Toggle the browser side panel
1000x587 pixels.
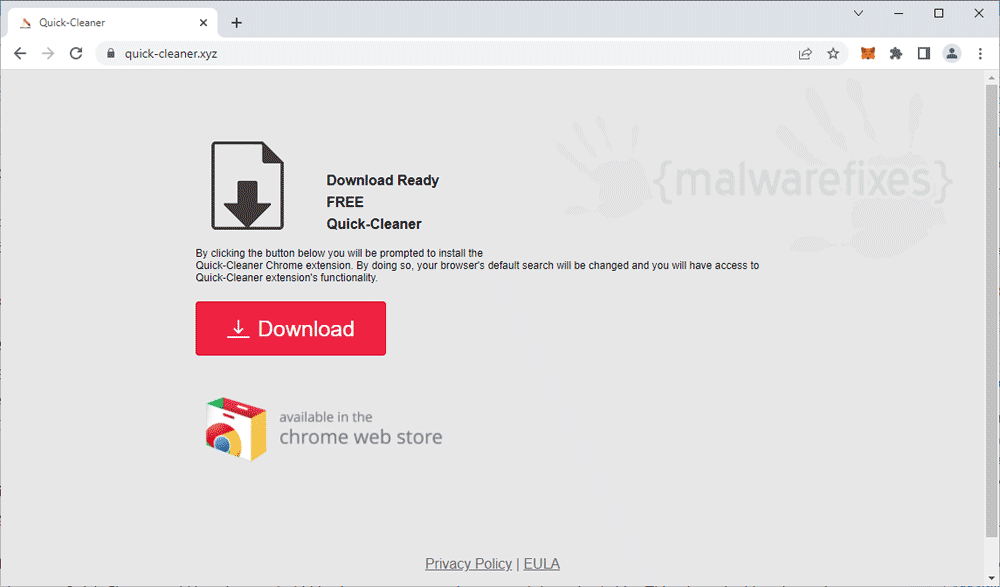[x=923, y=54]
